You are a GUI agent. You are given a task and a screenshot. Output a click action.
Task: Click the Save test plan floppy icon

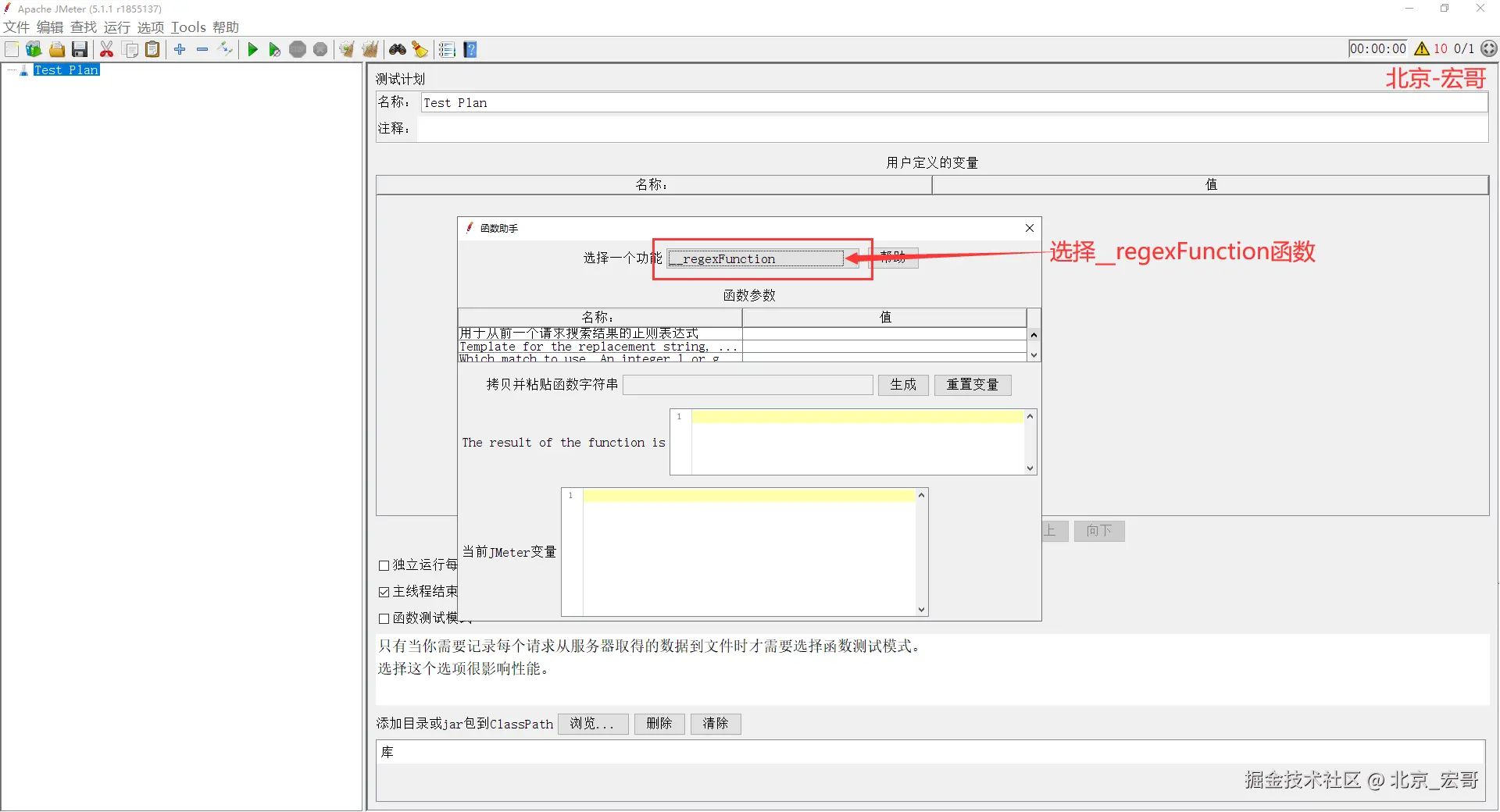click(80, 50)
